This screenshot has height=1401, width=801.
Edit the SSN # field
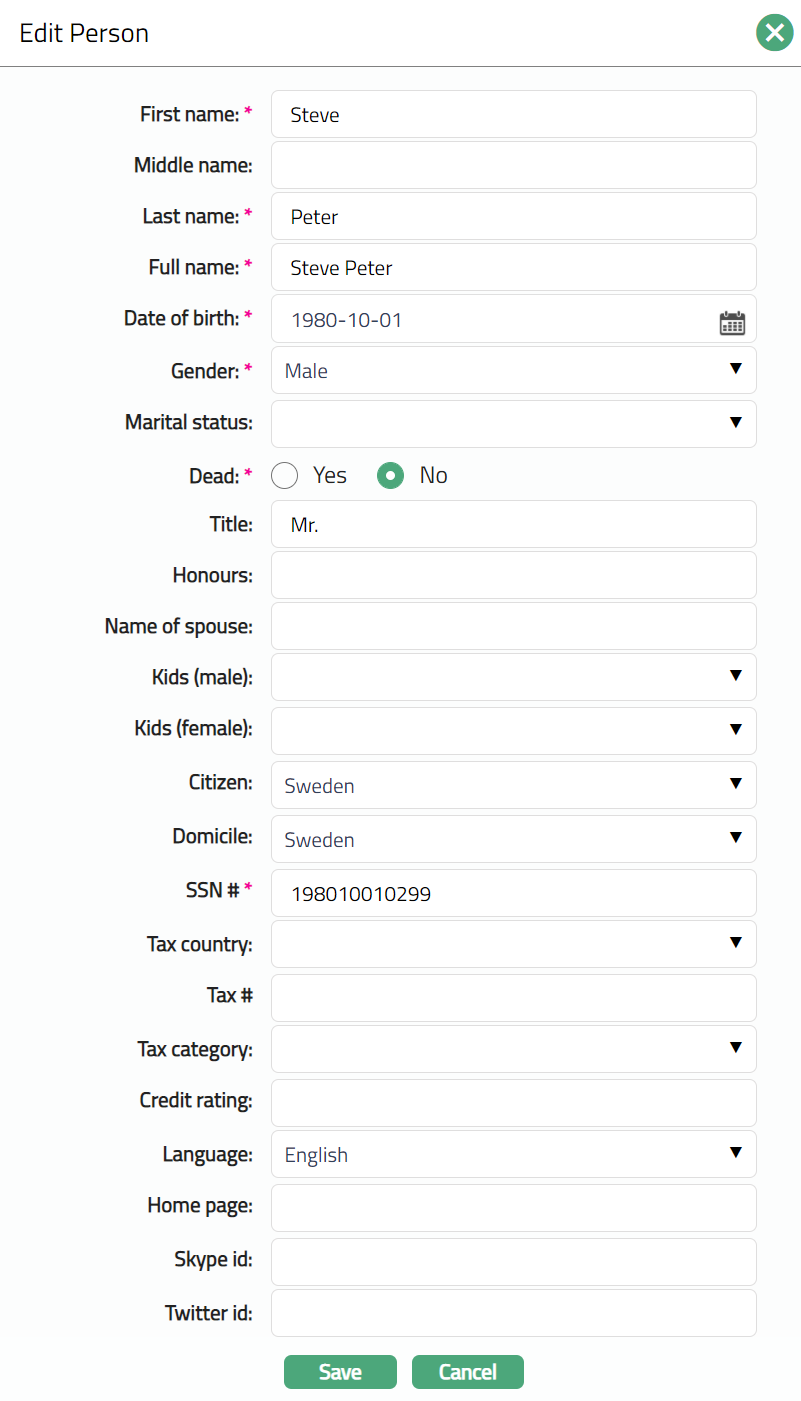pyautogui.click(x=513, y=893)
